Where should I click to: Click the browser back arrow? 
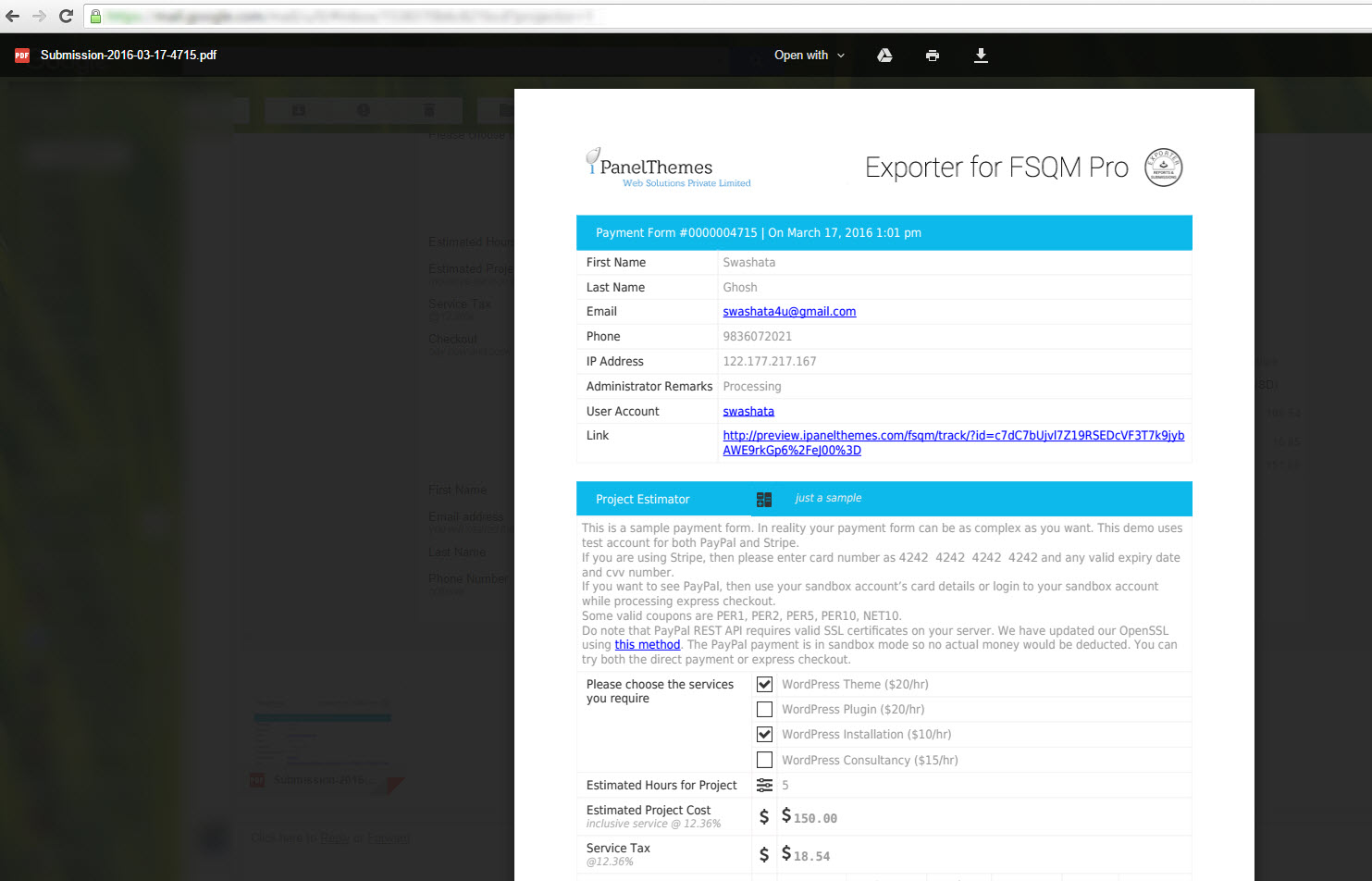pos(13,16)
